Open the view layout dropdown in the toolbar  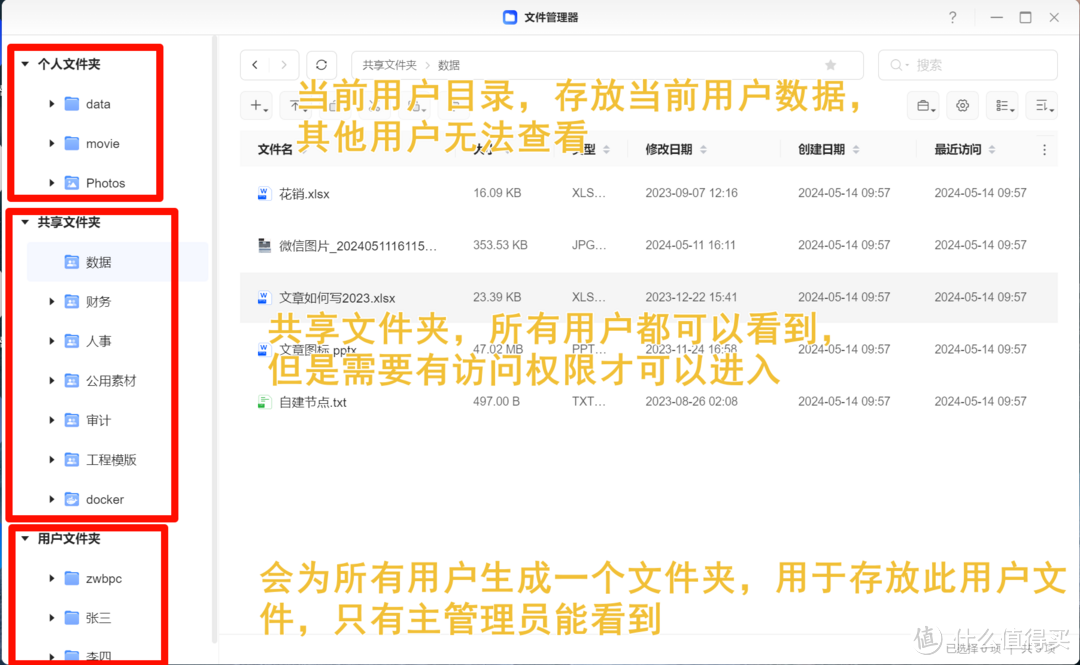point(1003,105)
